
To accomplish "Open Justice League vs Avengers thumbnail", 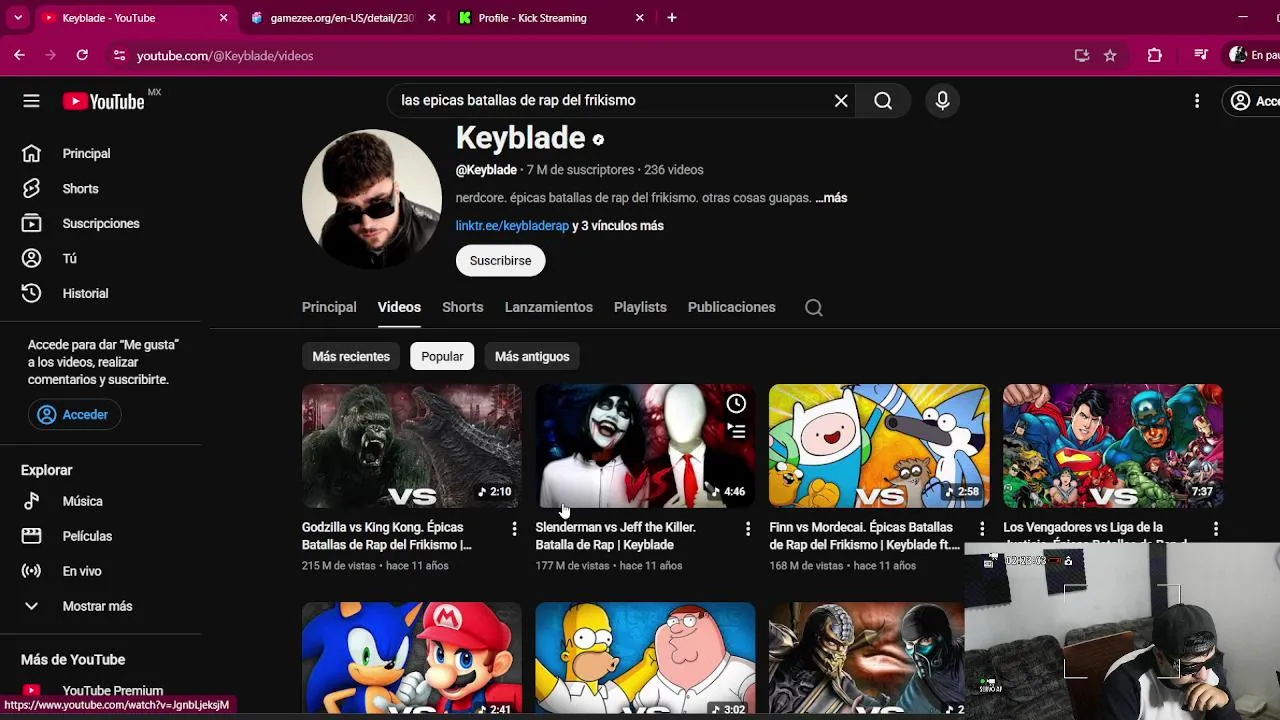I will (1113, 446).
